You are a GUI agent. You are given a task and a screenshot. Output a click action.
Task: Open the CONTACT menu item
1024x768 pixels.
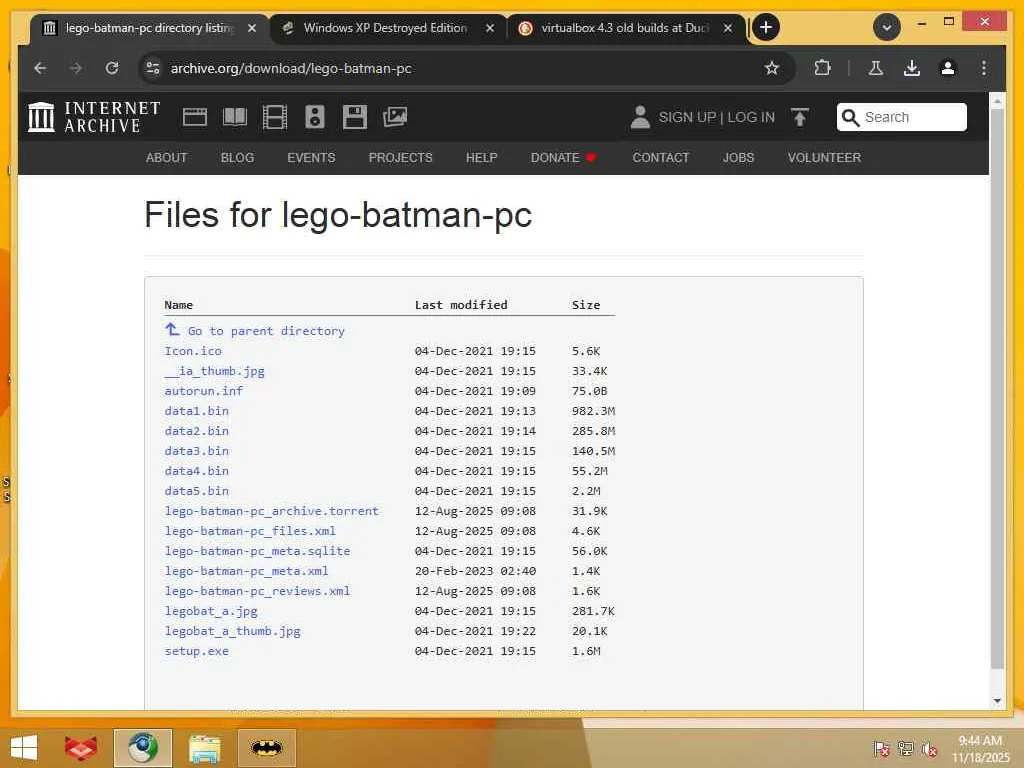(660, 158)
